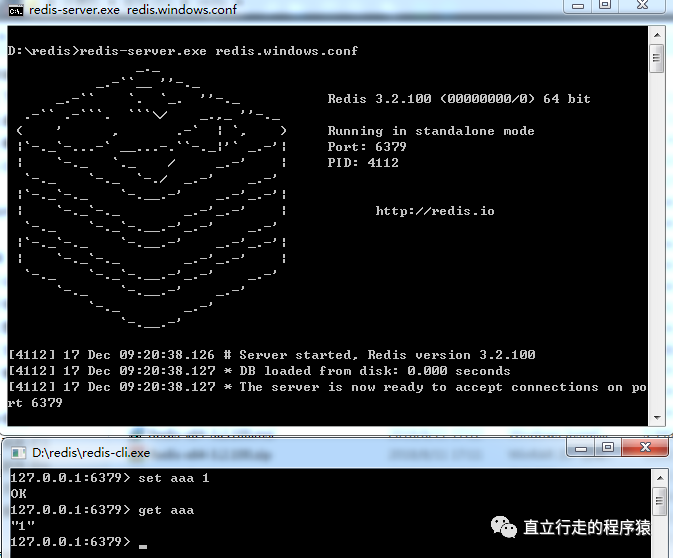Click the redis-cli.exe window title icon

click(x=18, y=453)
